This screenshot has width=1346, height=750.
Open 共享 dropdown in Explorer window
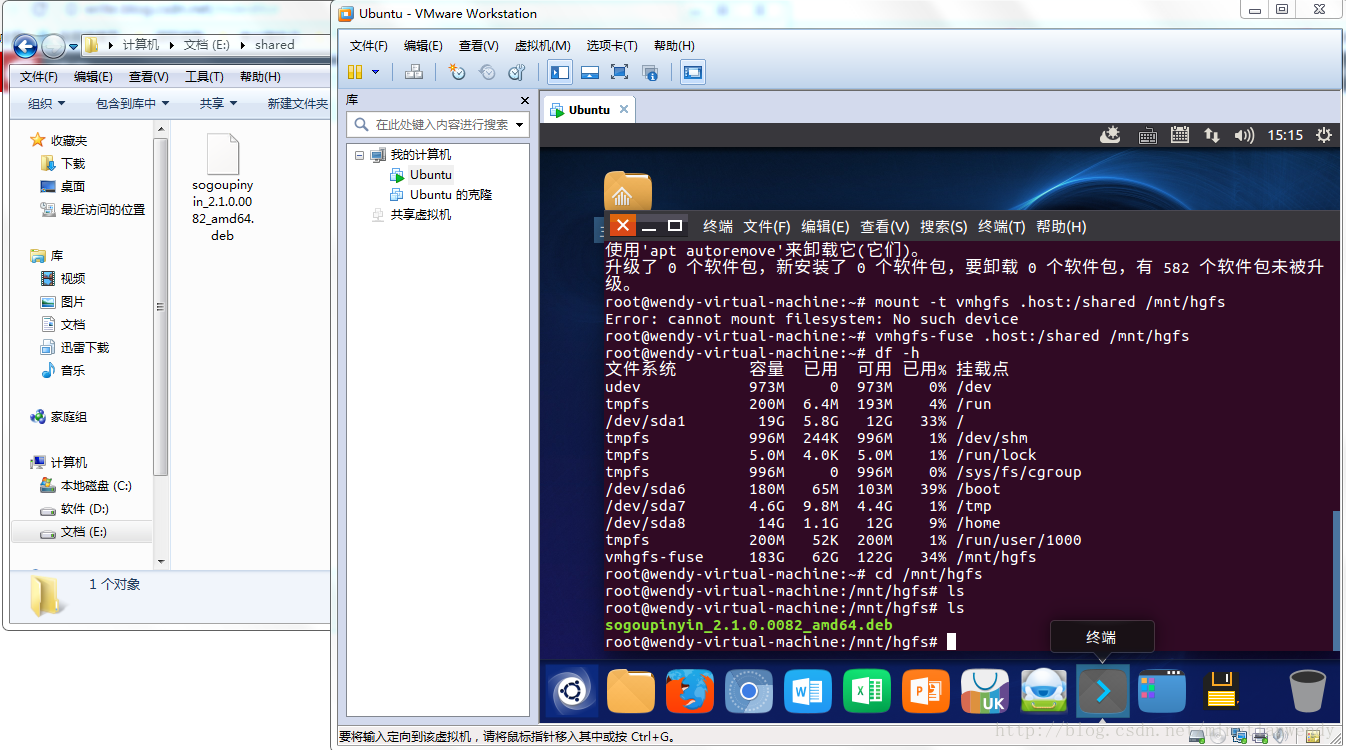[x=218, y=103]
